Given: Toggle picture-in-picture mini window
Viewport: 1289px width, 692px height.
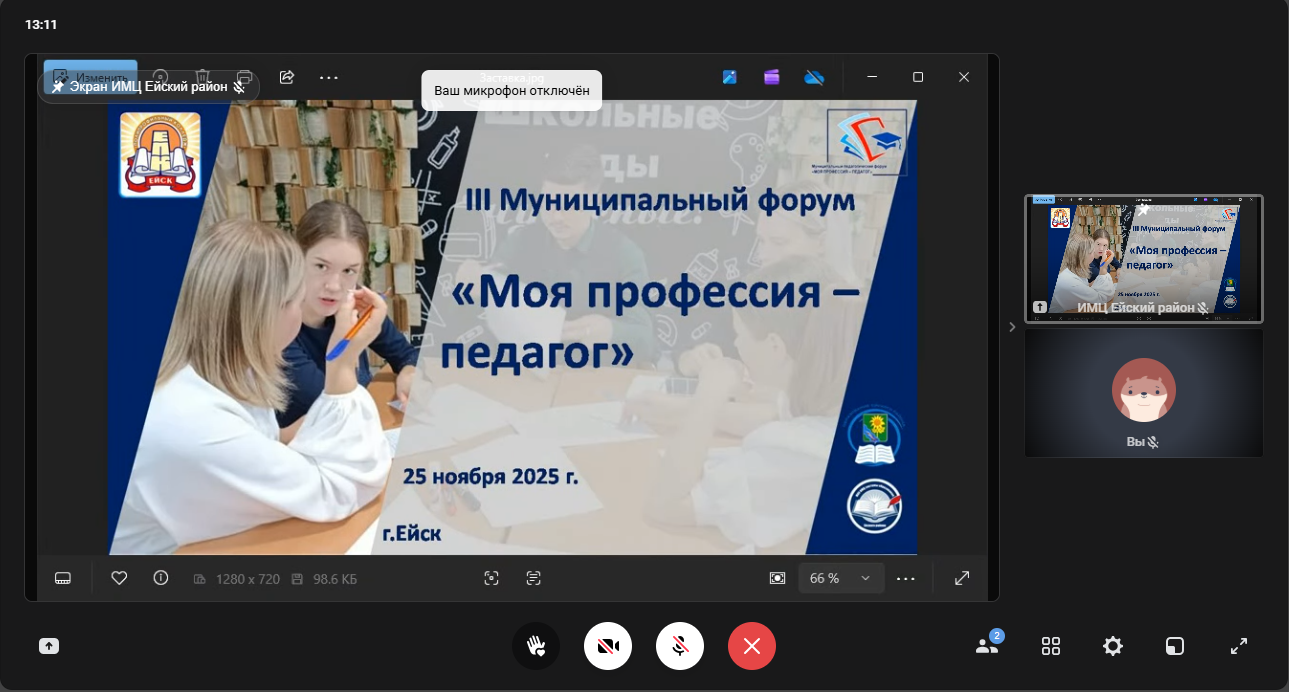Looking at the screenshot, I should [x=1174, y=646].
